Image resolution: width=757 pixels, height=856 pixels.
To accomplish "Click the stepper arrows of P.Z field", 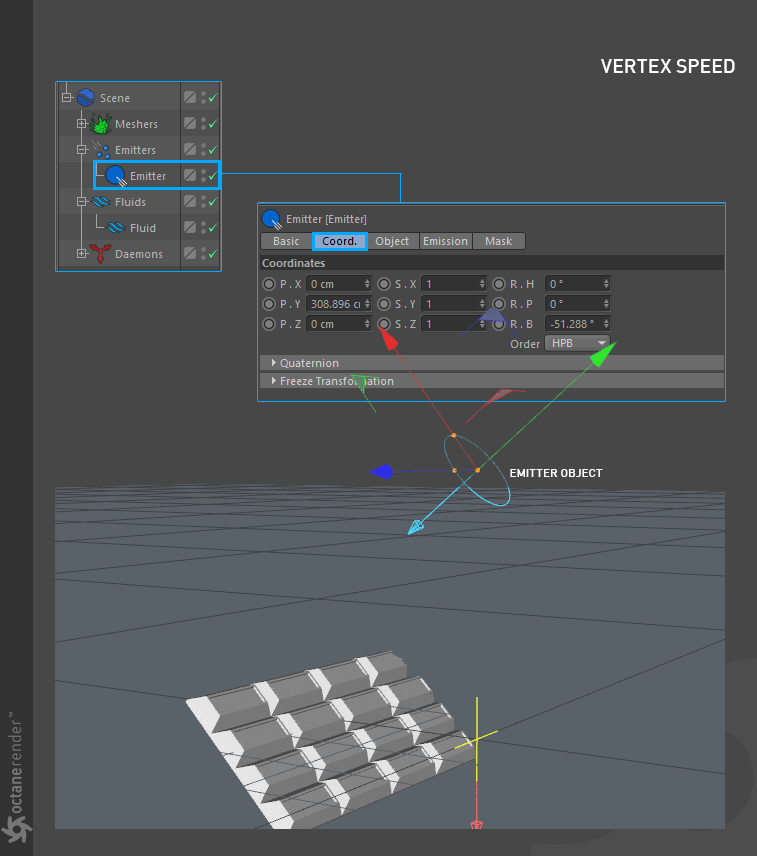I will pos(367,324).
